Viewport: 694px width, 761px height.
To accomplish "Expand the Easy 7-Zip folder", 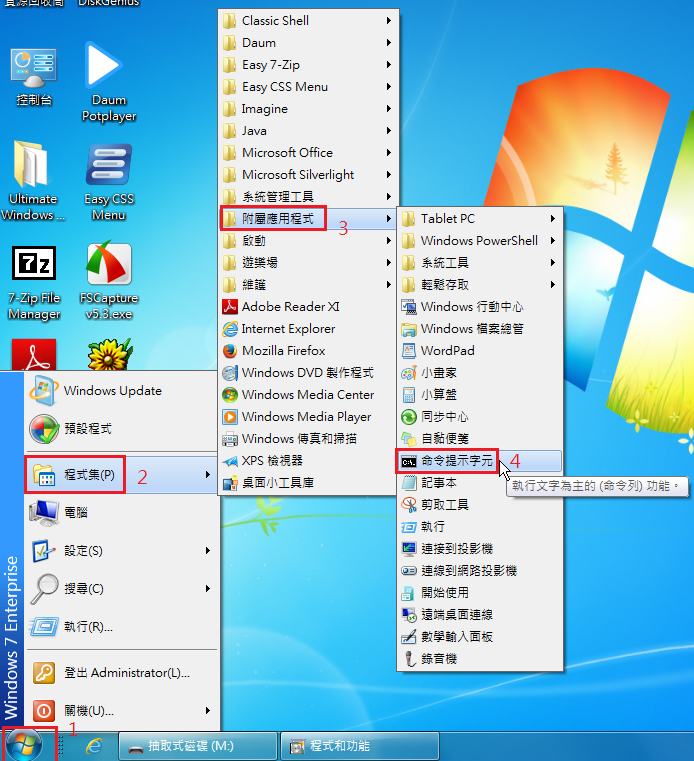I will tap(308, 65).
